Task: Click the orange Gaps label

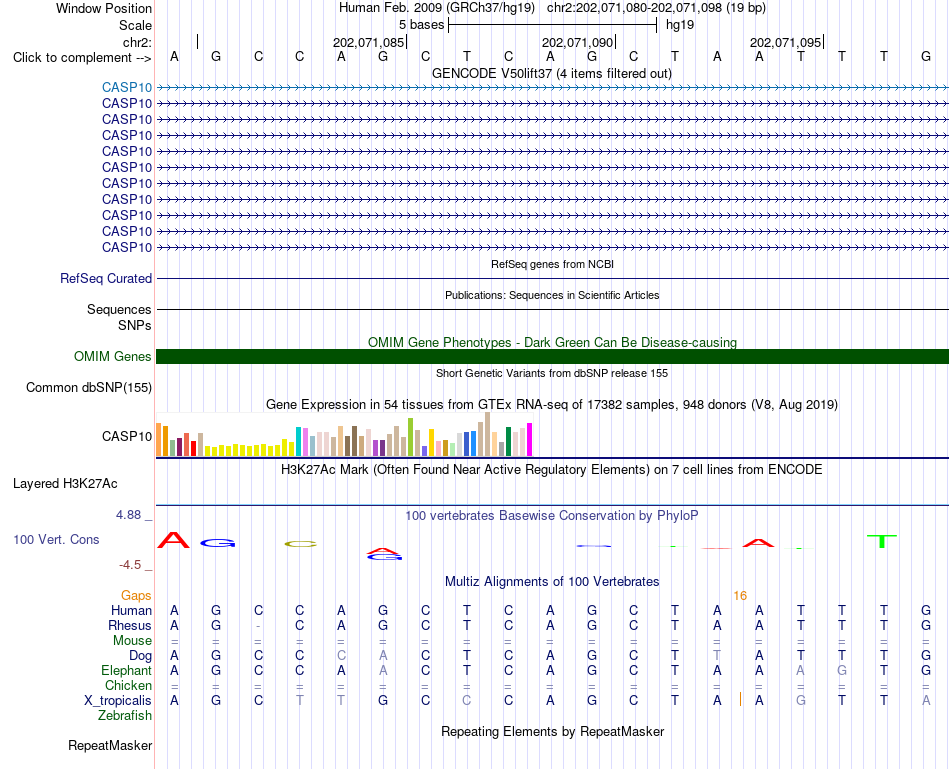Action: [x=136, y=595]
